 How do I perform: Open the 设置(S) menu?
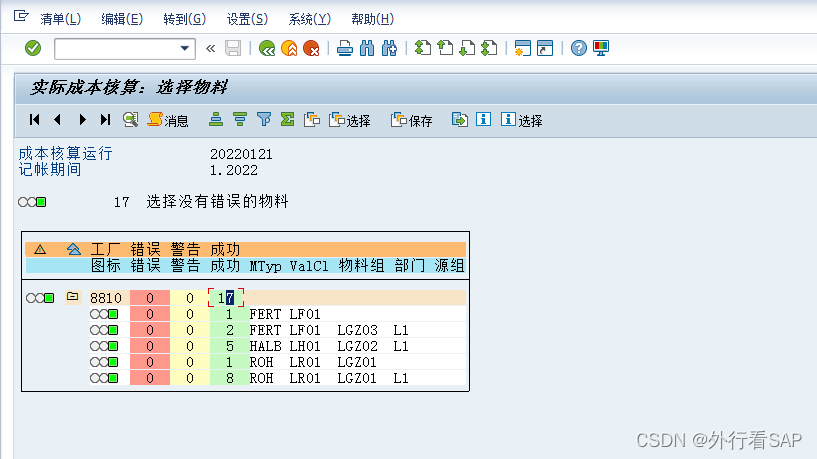(x=247, y=19)
